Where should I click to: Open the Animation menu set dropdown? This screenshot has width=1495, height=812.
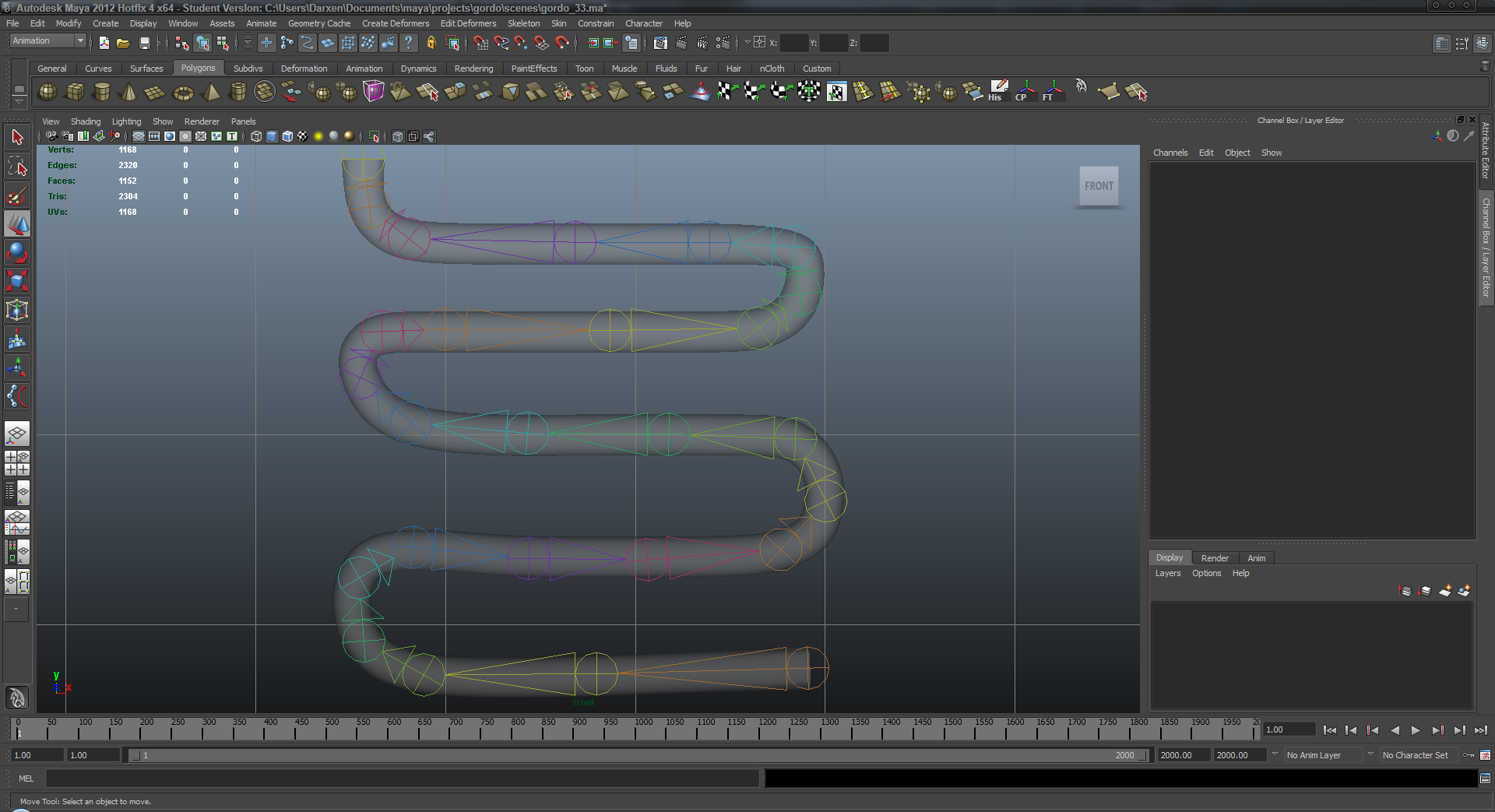click(48, 40)
